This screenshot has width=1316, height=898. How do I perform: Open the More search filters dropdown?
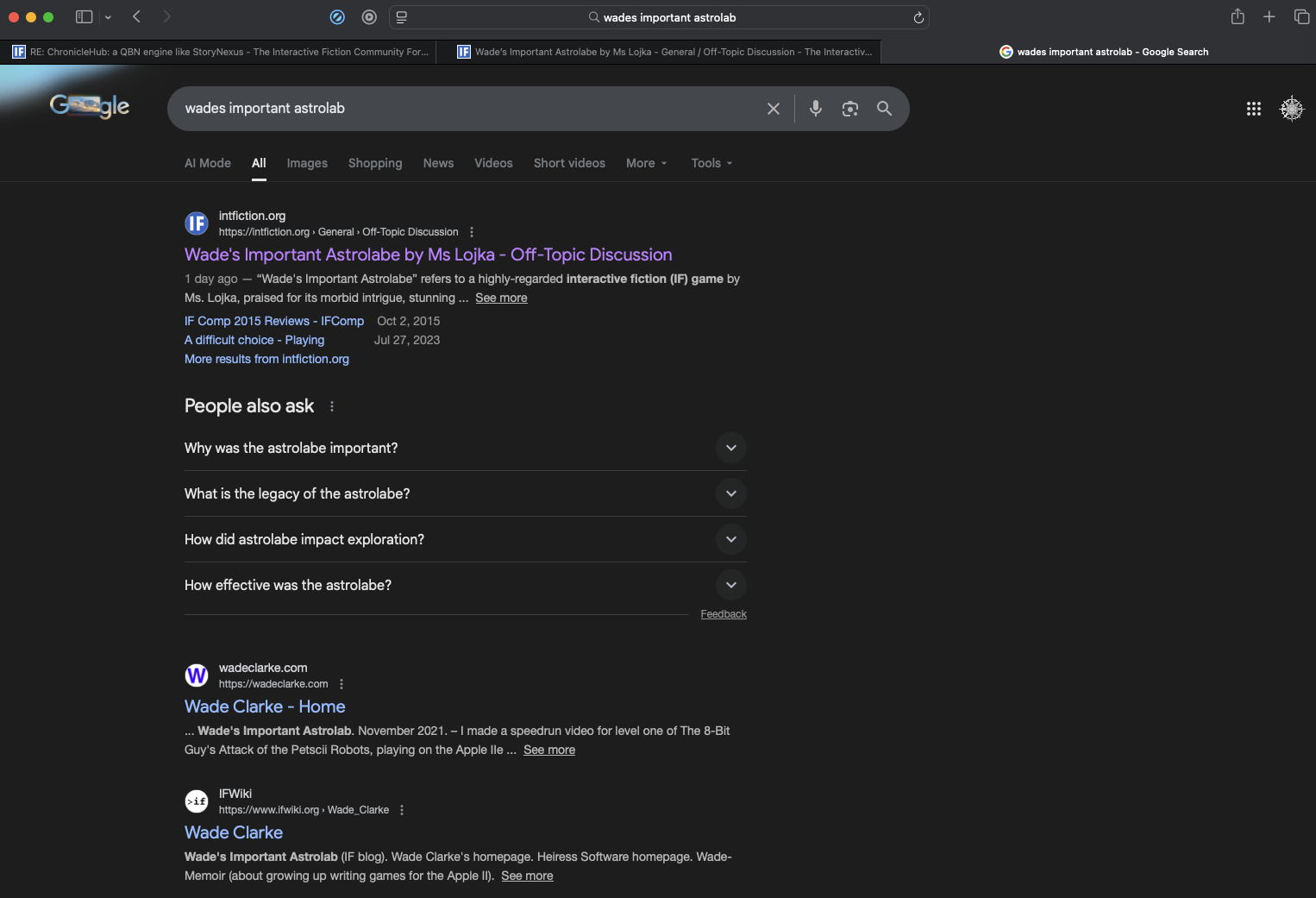click(646, 163)
